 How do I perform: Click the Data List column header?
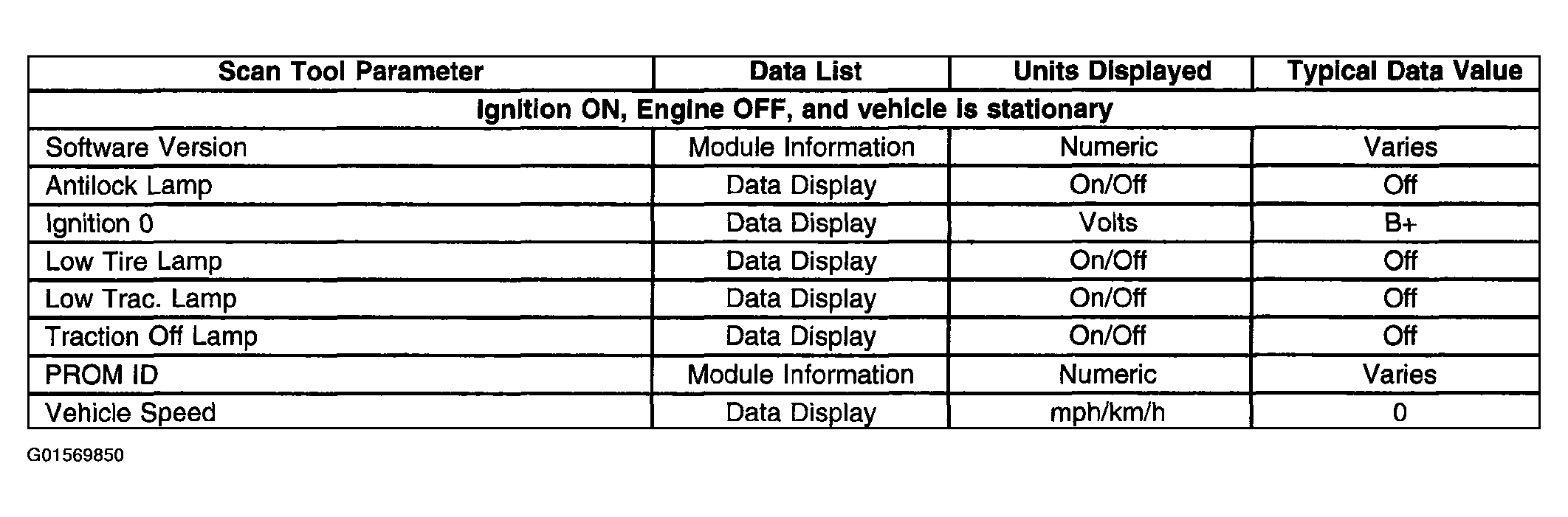pos(802,72)
